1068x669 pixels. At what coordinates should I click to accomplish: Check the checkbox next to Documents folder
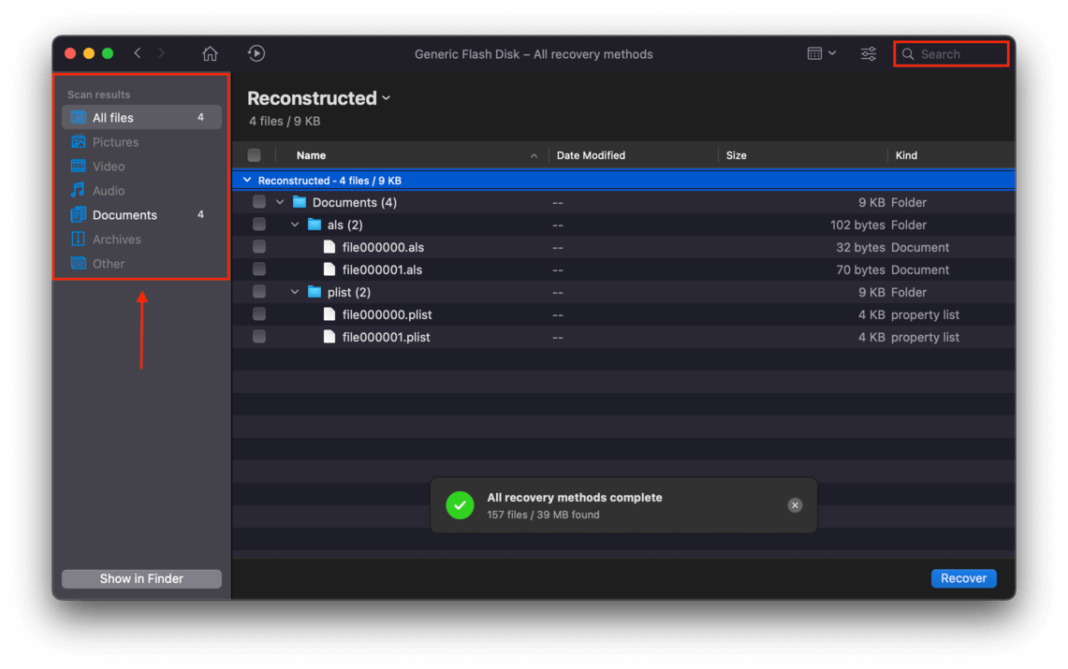tap(259, 201)
